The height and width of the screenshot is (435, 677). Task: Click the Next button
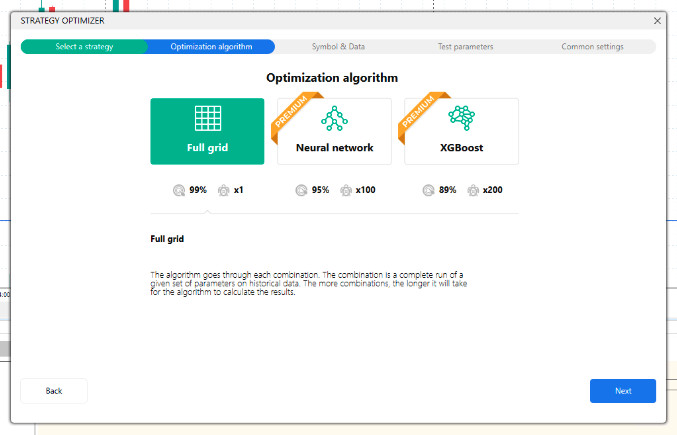click(623, 391)
